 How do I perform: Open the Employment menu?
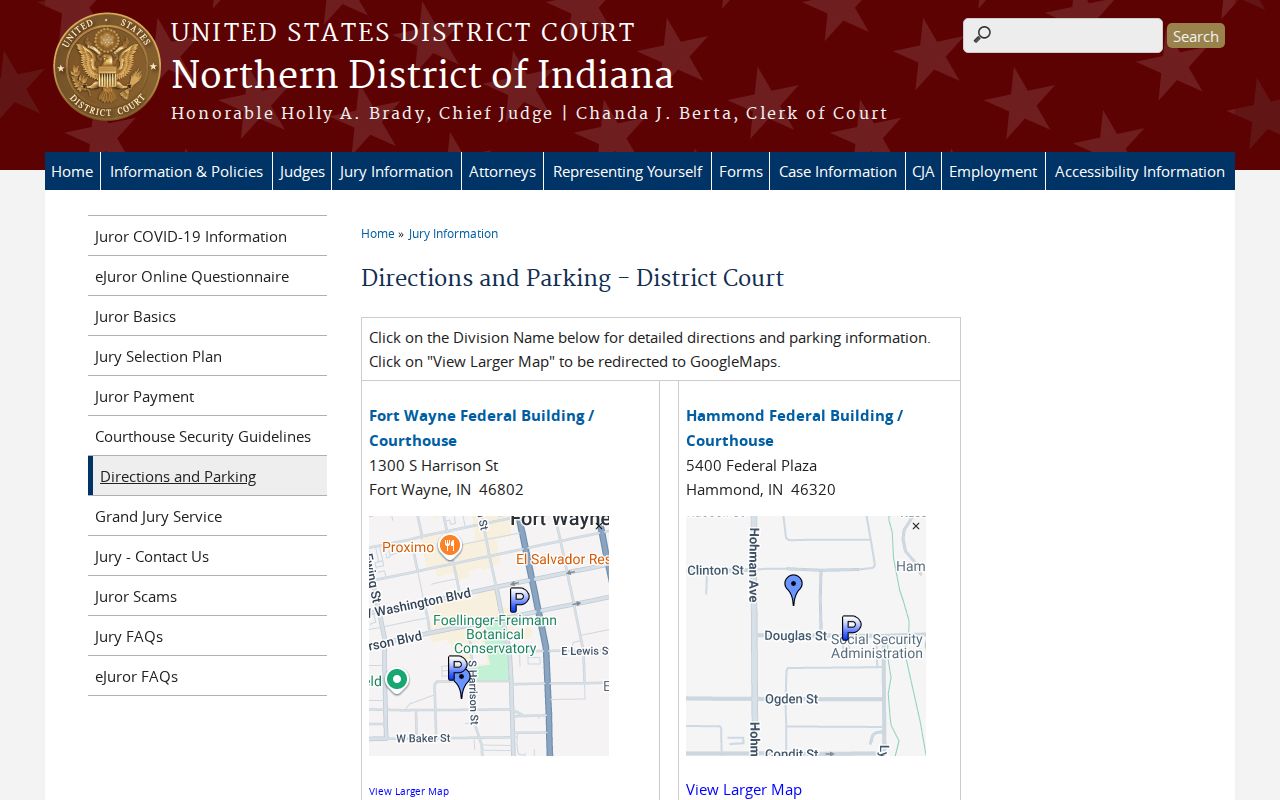pos(993,171)
